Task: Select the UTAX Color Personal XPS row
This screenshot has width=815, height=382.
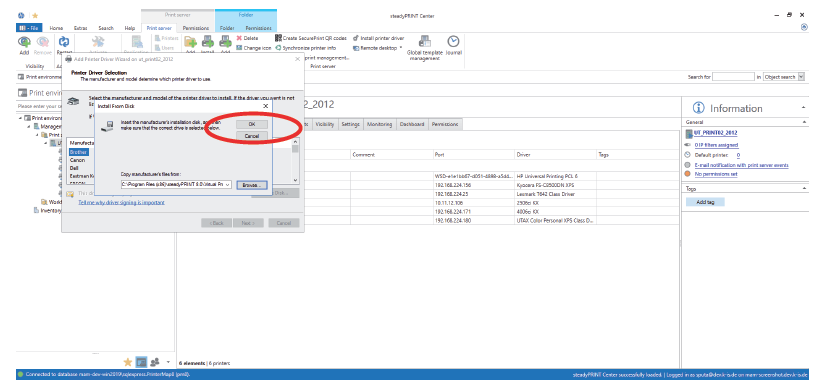Action: 429,220
